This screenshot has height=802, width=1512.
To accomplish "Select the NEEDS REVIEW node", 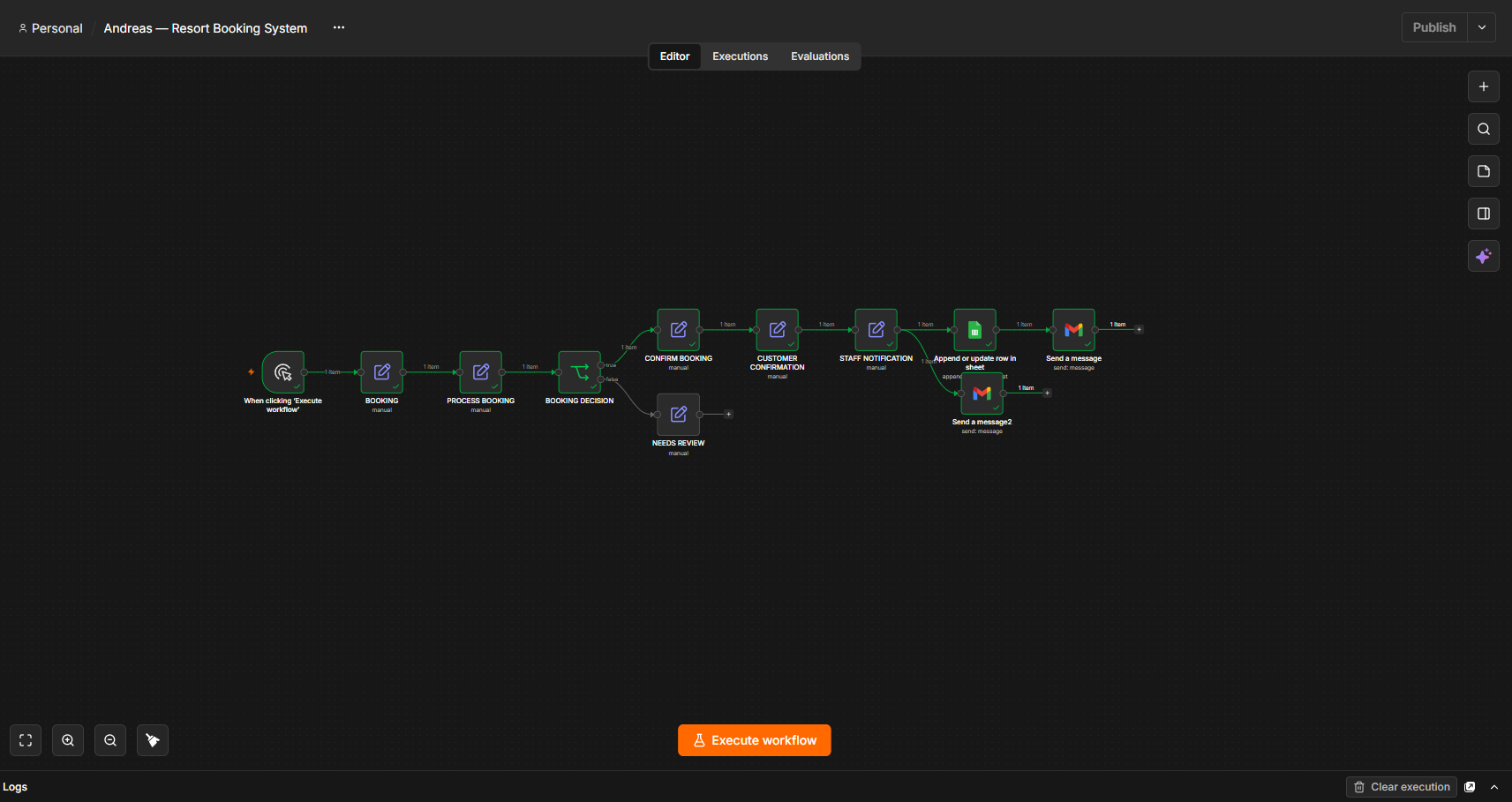I will point(679,415).
